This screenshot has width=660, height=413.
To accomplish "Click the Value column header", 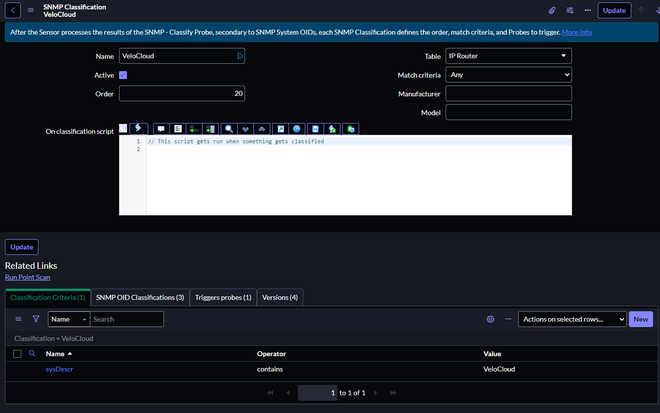I will click(492, 354).
